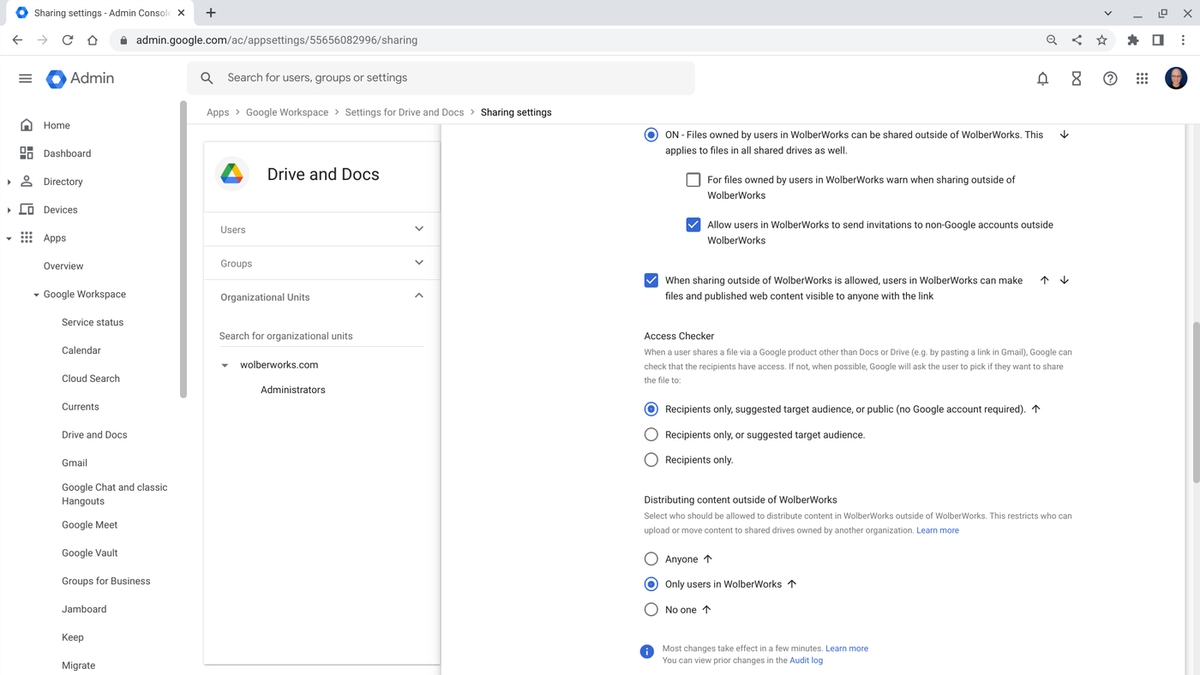Uncheck allowing invitations to non-Google accounts

[693, 224]
